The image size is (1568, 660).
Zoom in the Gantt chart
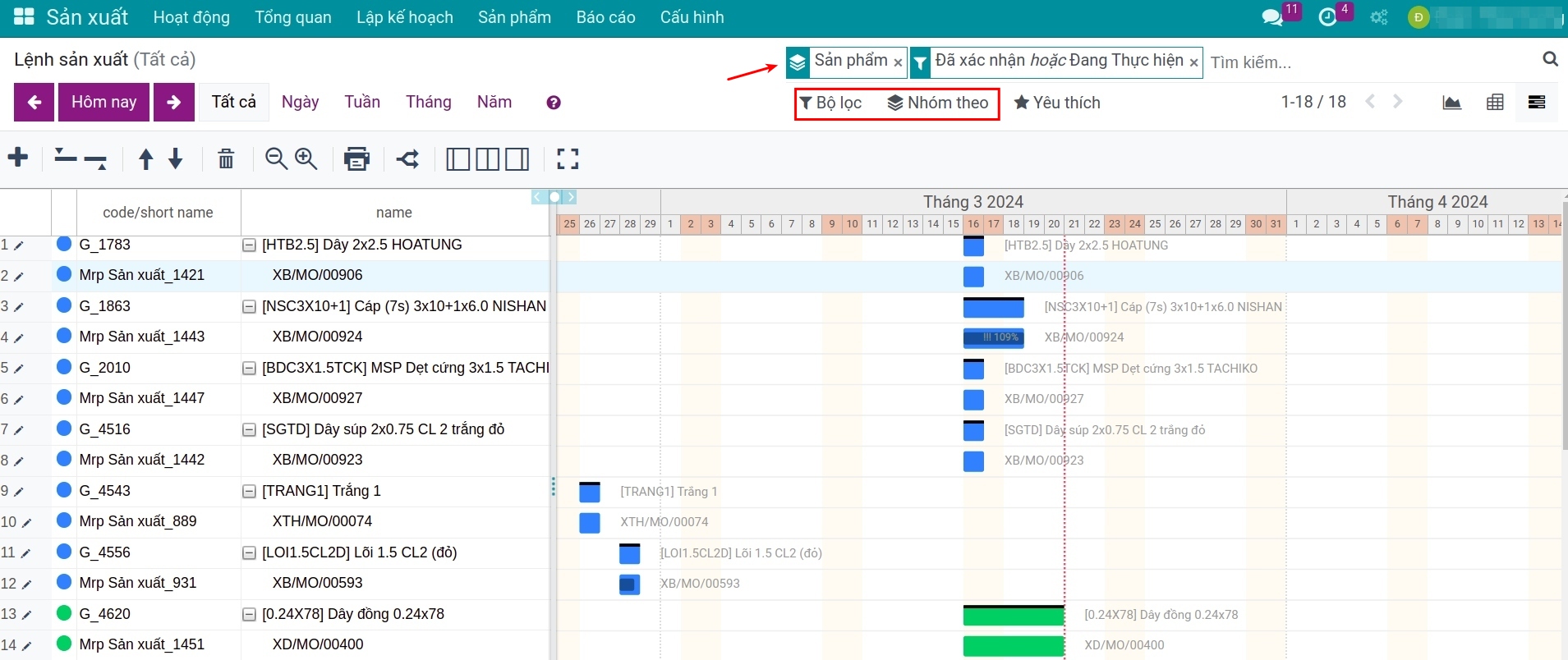tap(306, 158)
